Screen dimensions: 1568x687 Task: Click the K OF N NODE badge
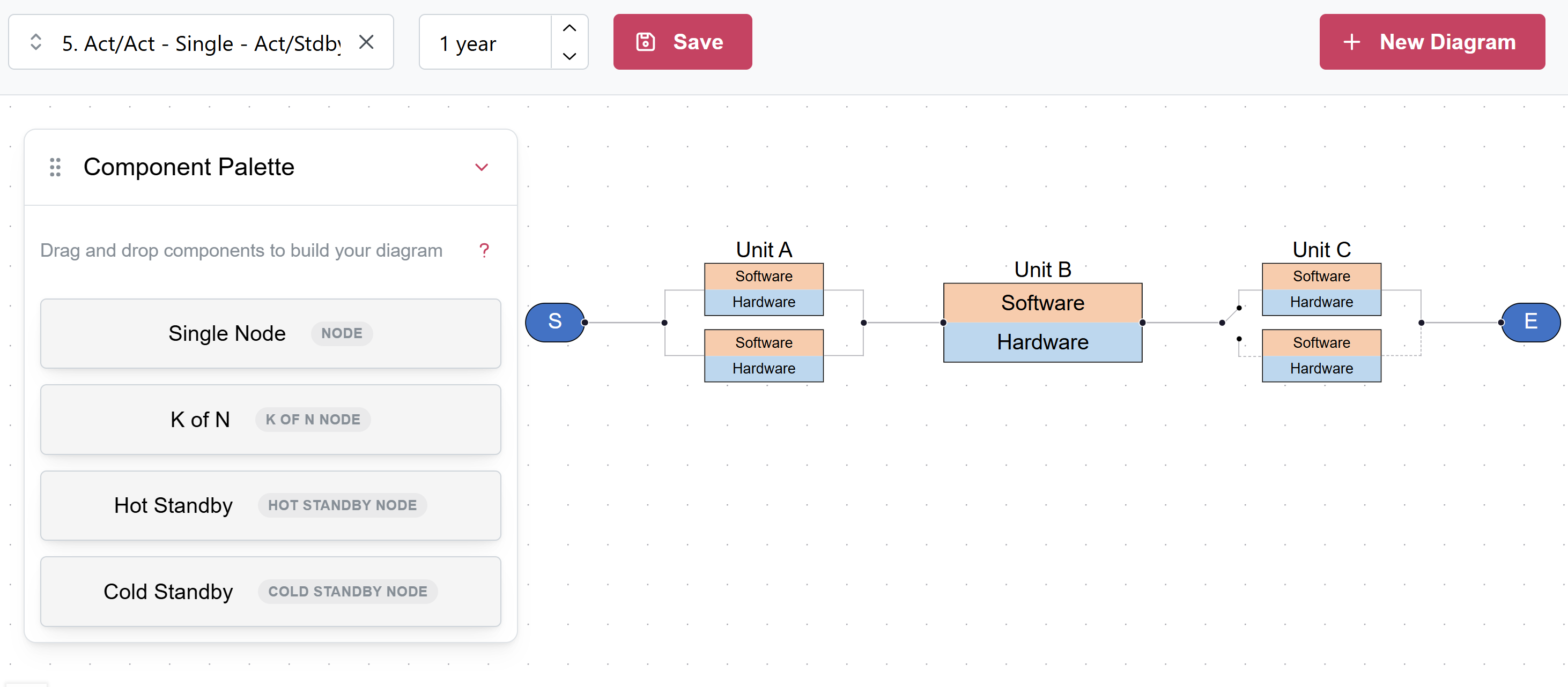pyautogui.click(x=313, y=419)
